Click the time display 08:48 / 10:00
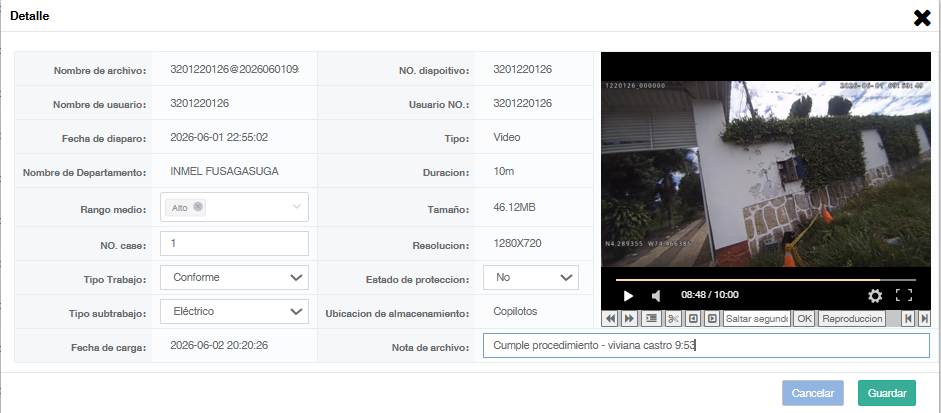The image size is (941, 413). click(710, 295)
